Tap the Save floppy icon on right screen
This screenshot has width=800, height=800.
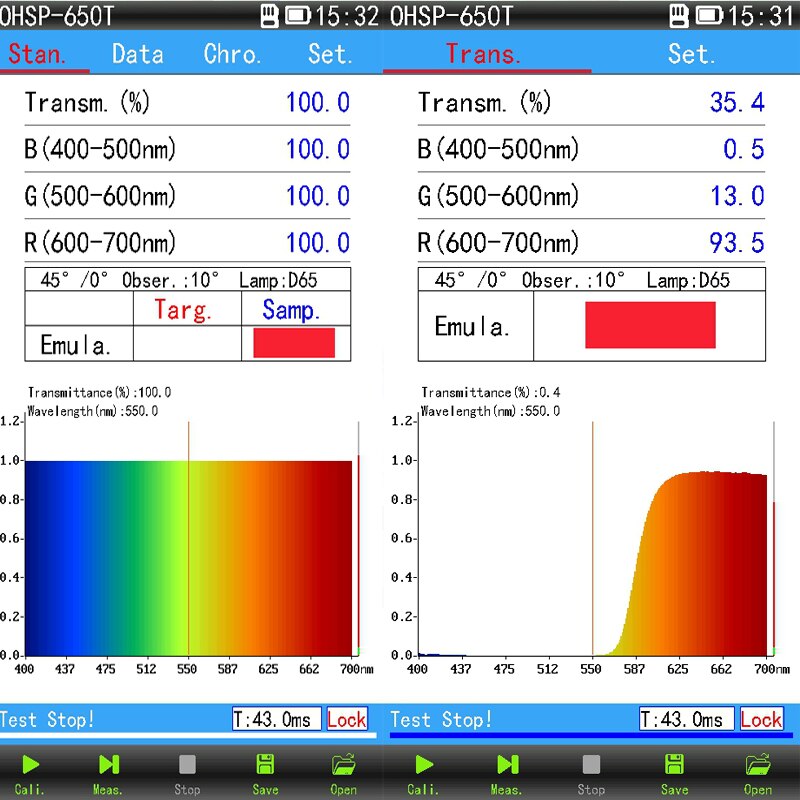pyautogui.click(x=674, y=764)
